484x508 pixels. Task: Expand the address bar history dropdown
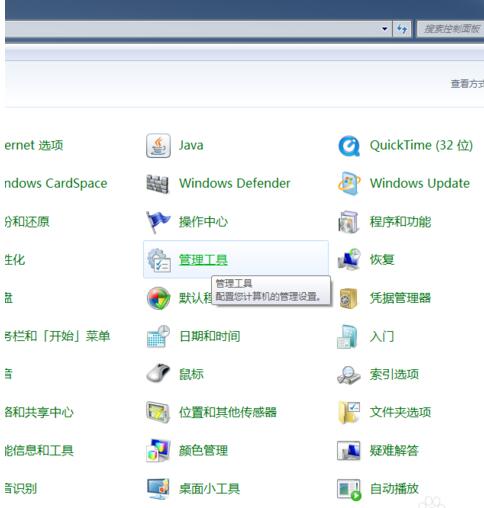(385, 29)
